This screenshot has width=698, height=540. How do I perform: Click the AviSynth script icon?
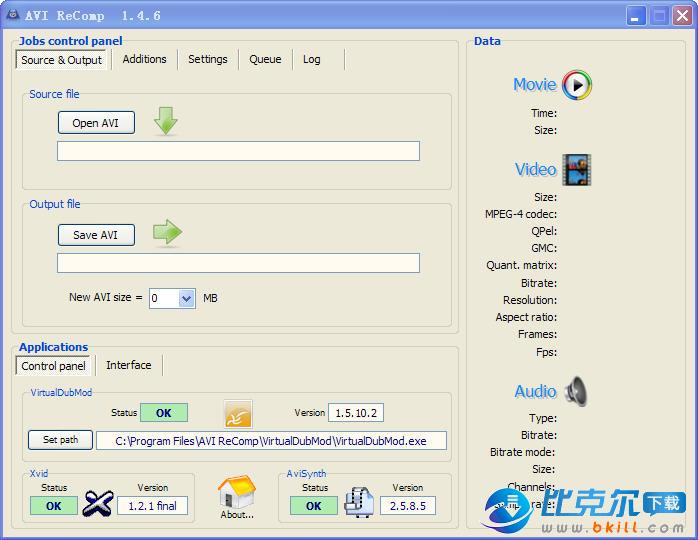[x=358, y=503]
